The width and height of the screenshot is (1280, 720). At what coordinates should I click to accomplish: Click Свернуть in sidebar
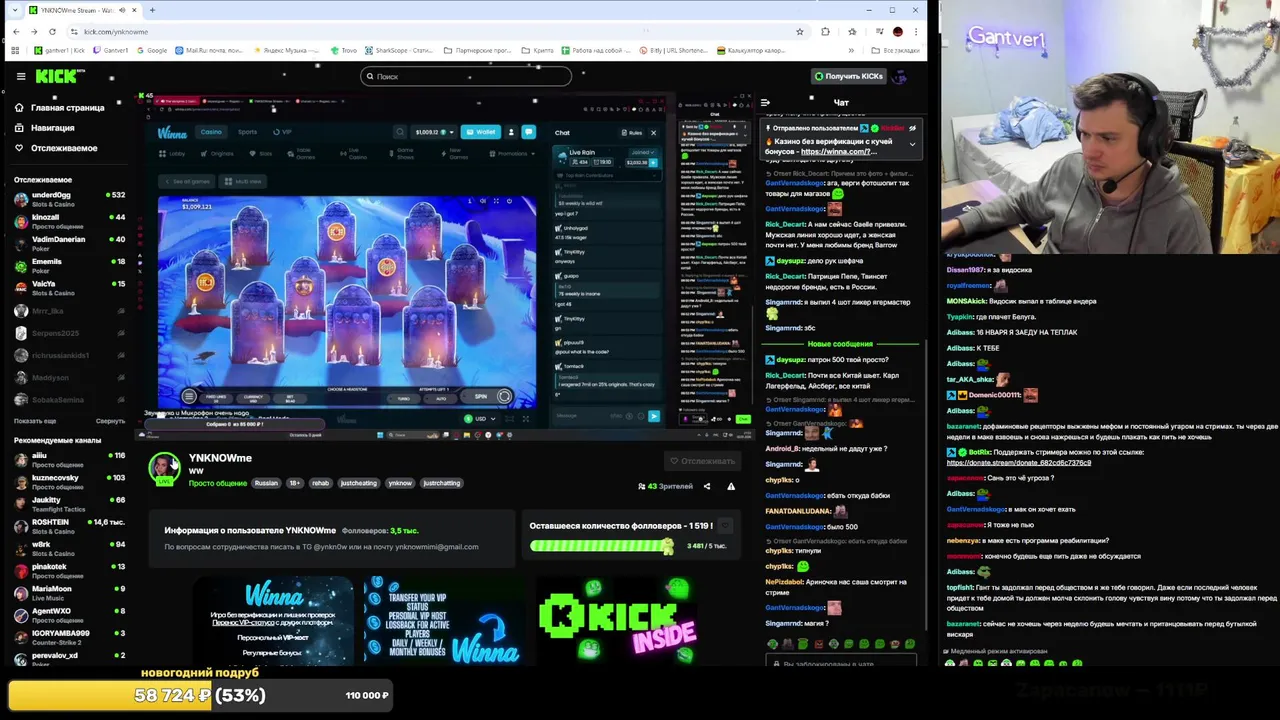110,421
